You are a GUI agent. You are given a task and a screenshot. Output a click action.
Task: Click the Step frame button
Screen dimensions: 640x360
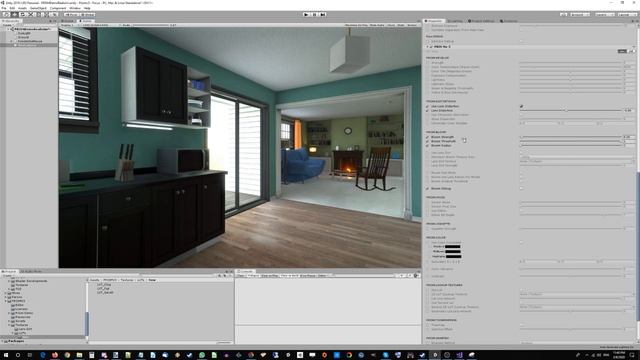tap(322, 14)
